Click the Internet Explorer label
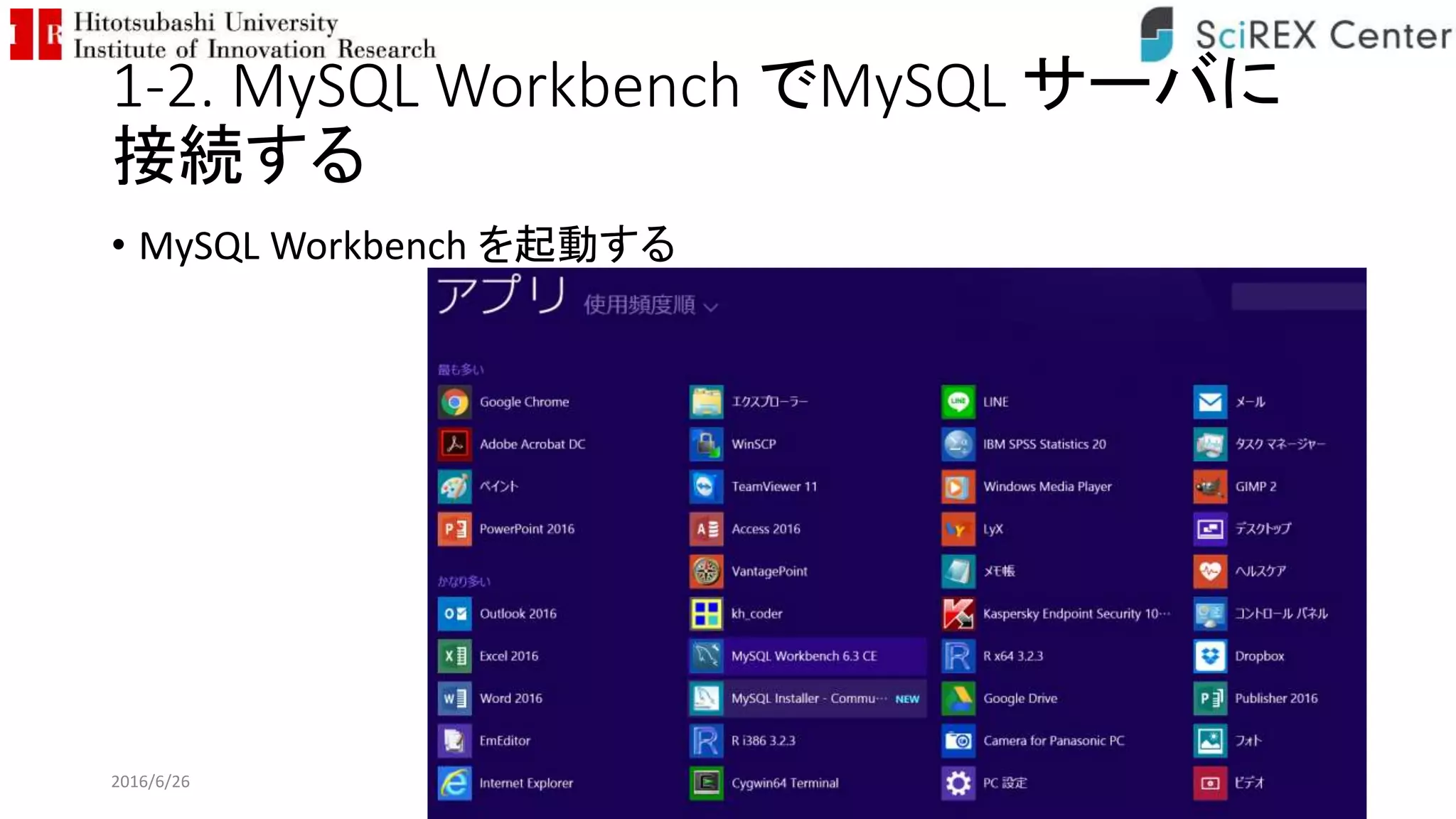Image resolution: width=1456 pixels, height=819 pixels. coord(526,783)
